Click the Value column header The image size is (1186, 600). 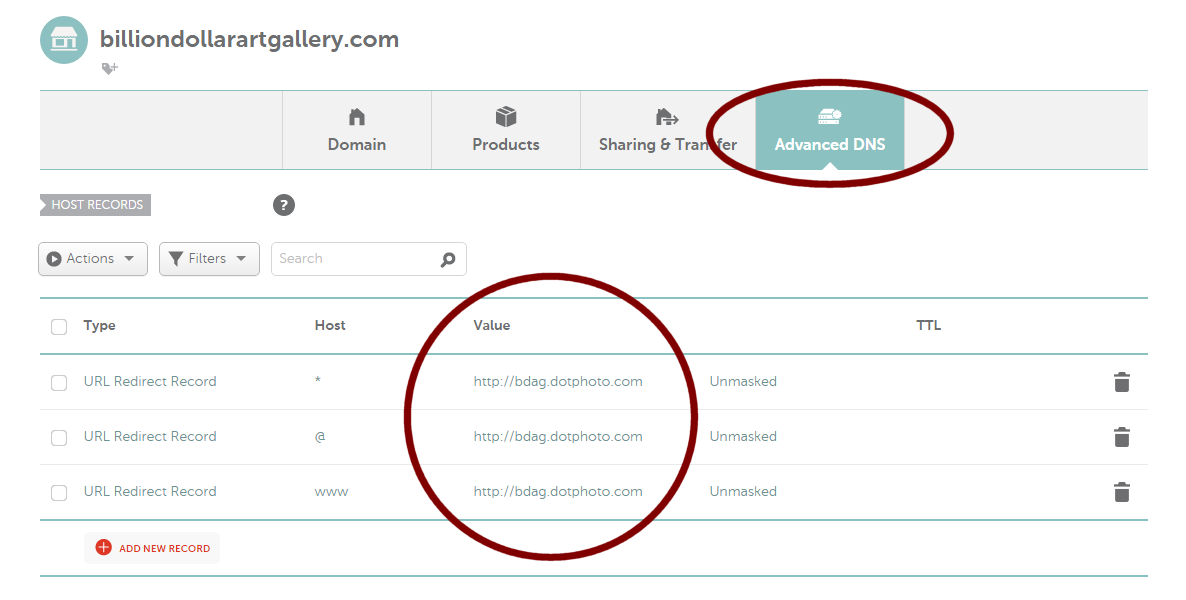pyautogui.click(x=492, y=325)
